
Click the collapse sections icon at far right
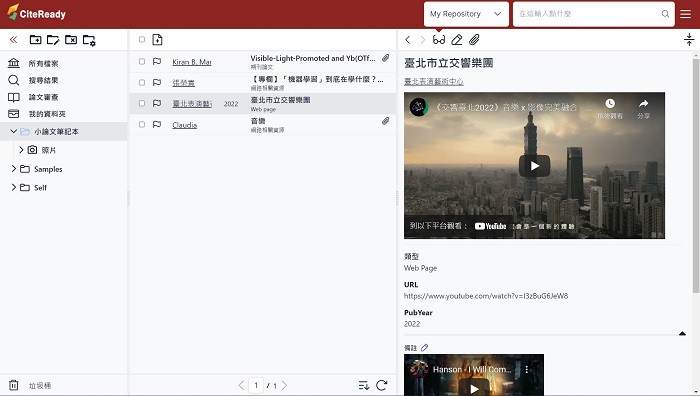[689, 40]
